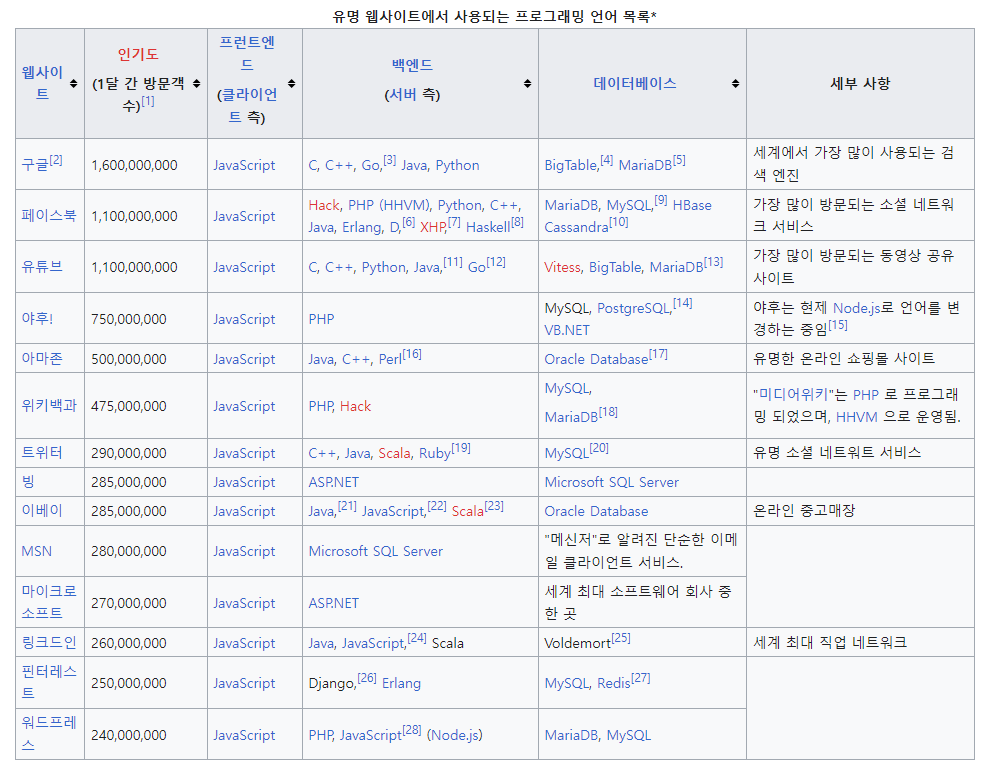This screenshot has height=768, width=981.
Task: Sort the 데이터베이스 column using its arrows
Action: [735, 84]
